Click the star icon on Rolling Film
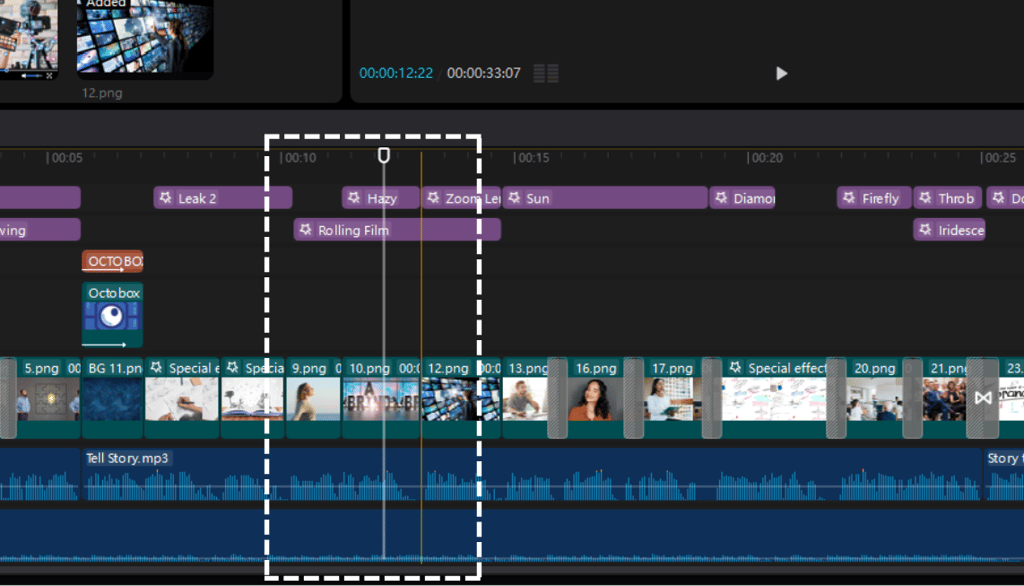1024x586 pixels. point(305,229)
